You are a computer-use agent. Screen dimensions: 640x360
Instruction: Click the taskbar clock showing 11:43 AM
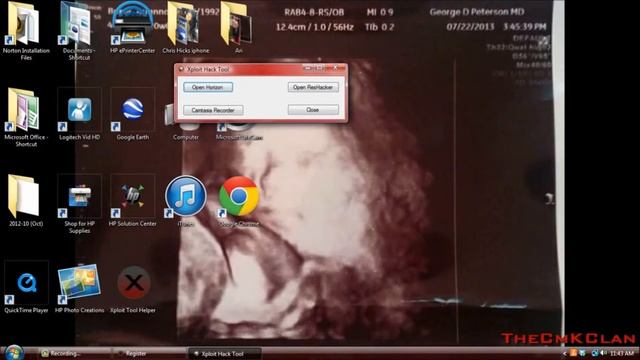tap(622, 353)
